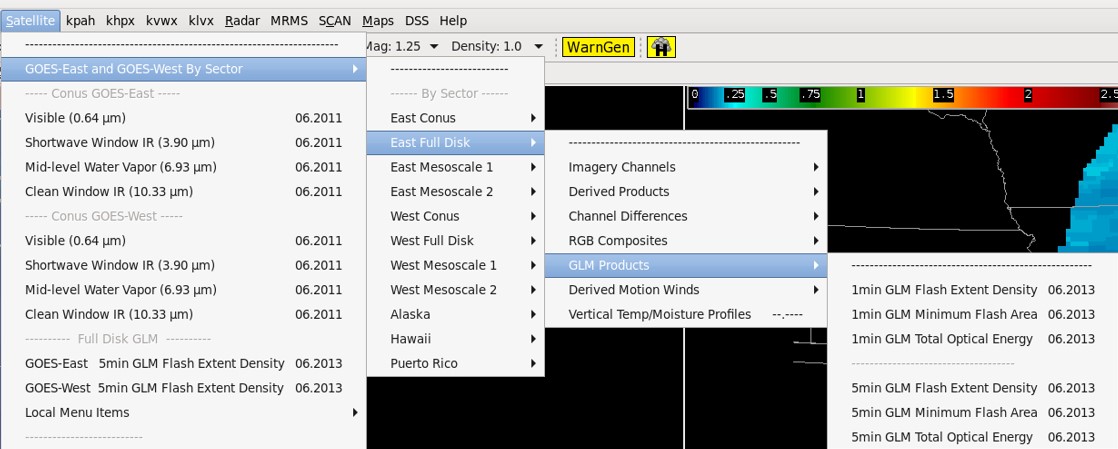Open the Maps menu
The height and width of the screenshot is (449, 1118).
pyautogui.click(x=378, y=21)
